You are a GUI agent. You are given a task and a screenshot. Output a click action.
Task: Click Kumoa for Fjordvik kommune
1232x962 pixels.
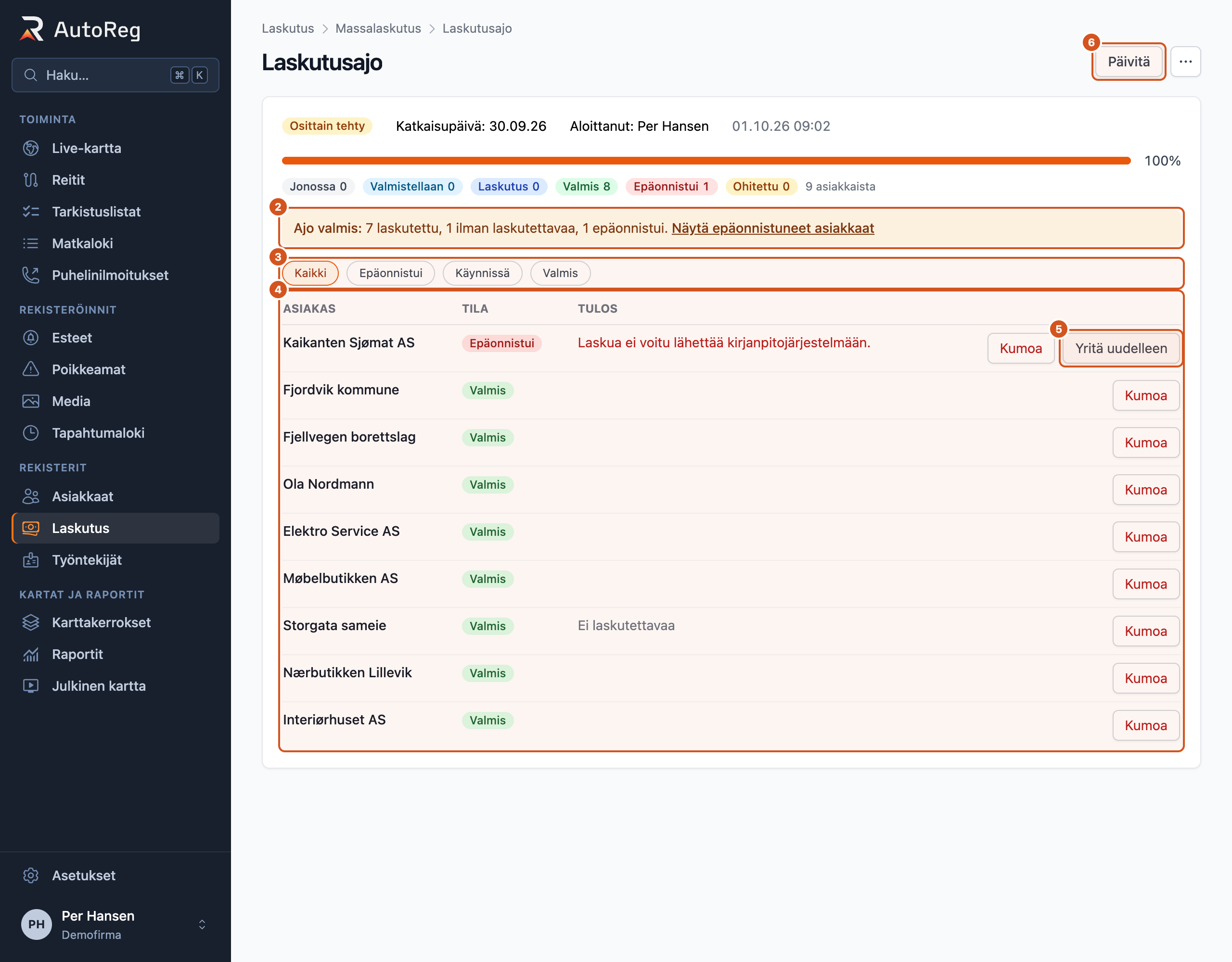coord(1146,395)
